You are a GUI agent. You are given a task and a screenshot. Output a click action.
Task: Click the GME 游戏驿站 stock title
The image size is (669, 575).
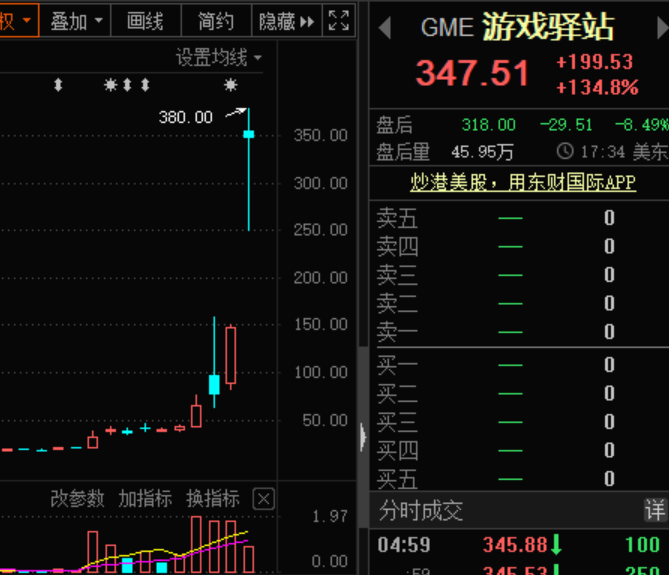point(517,27)
